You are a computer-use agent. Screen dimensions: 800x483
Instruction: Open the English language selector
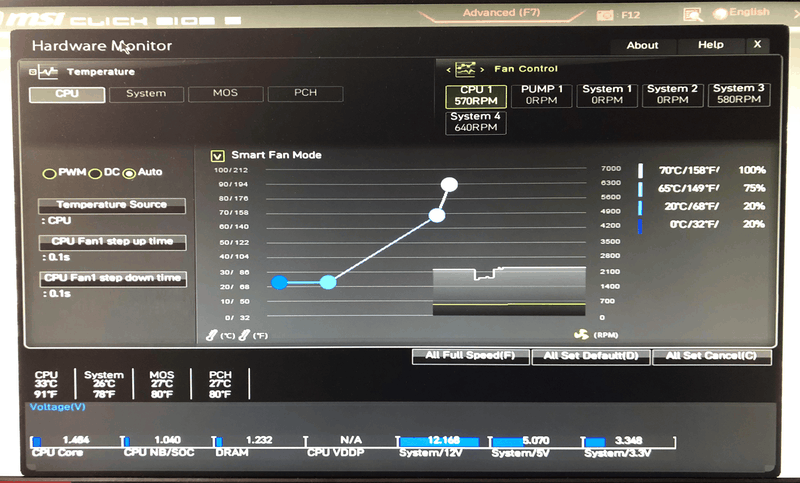(x=741, y=13)
